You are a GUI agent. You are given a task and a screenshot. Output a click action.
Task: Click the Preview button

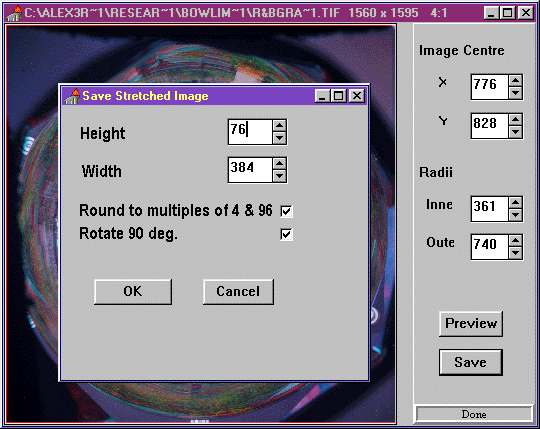pyautogui.click(x=471, y=324)
